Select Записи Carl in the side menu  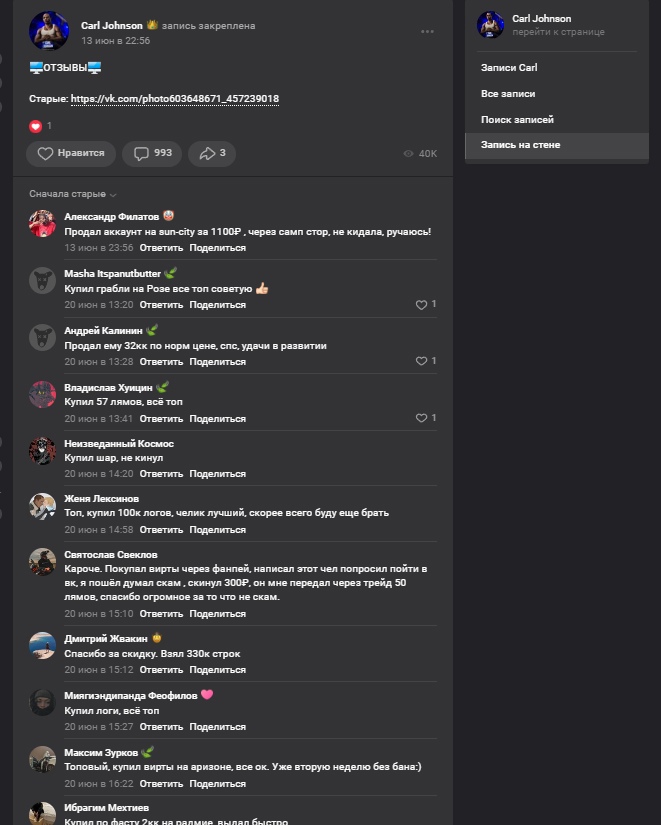tap(509, 68)
